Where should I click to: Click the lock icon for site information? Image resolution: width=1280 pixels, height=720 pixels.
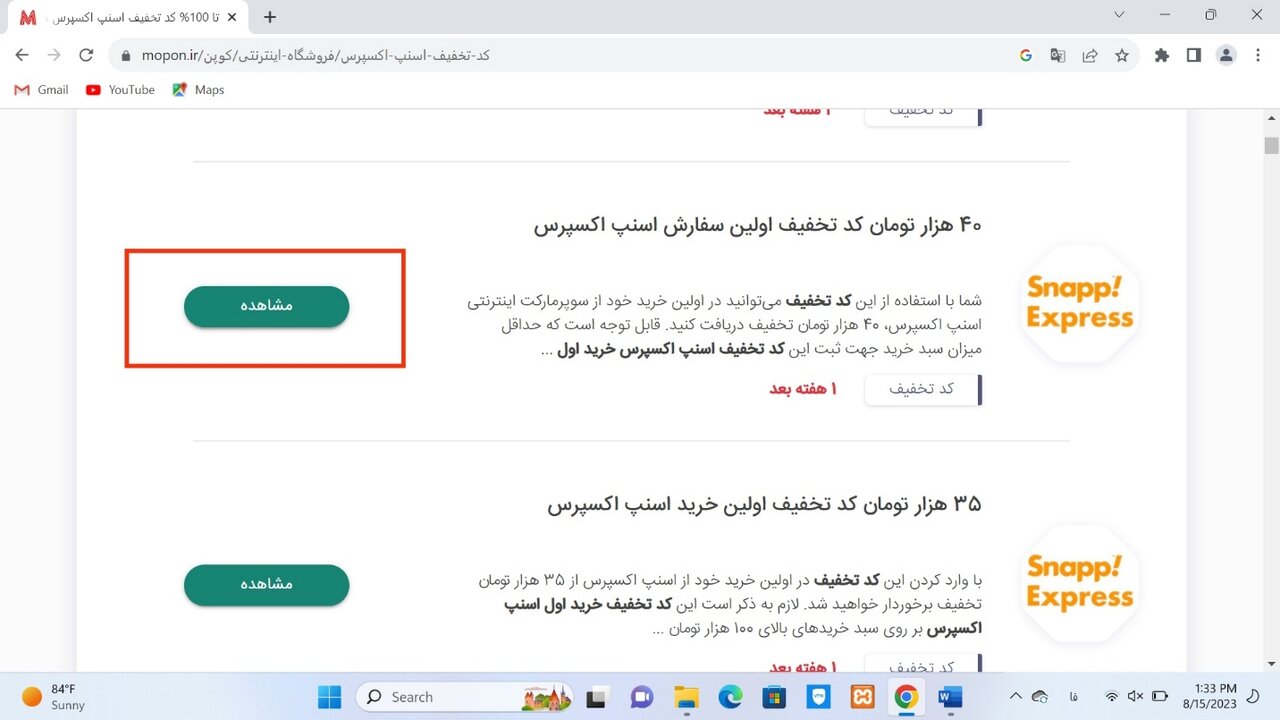click(125, 56)
